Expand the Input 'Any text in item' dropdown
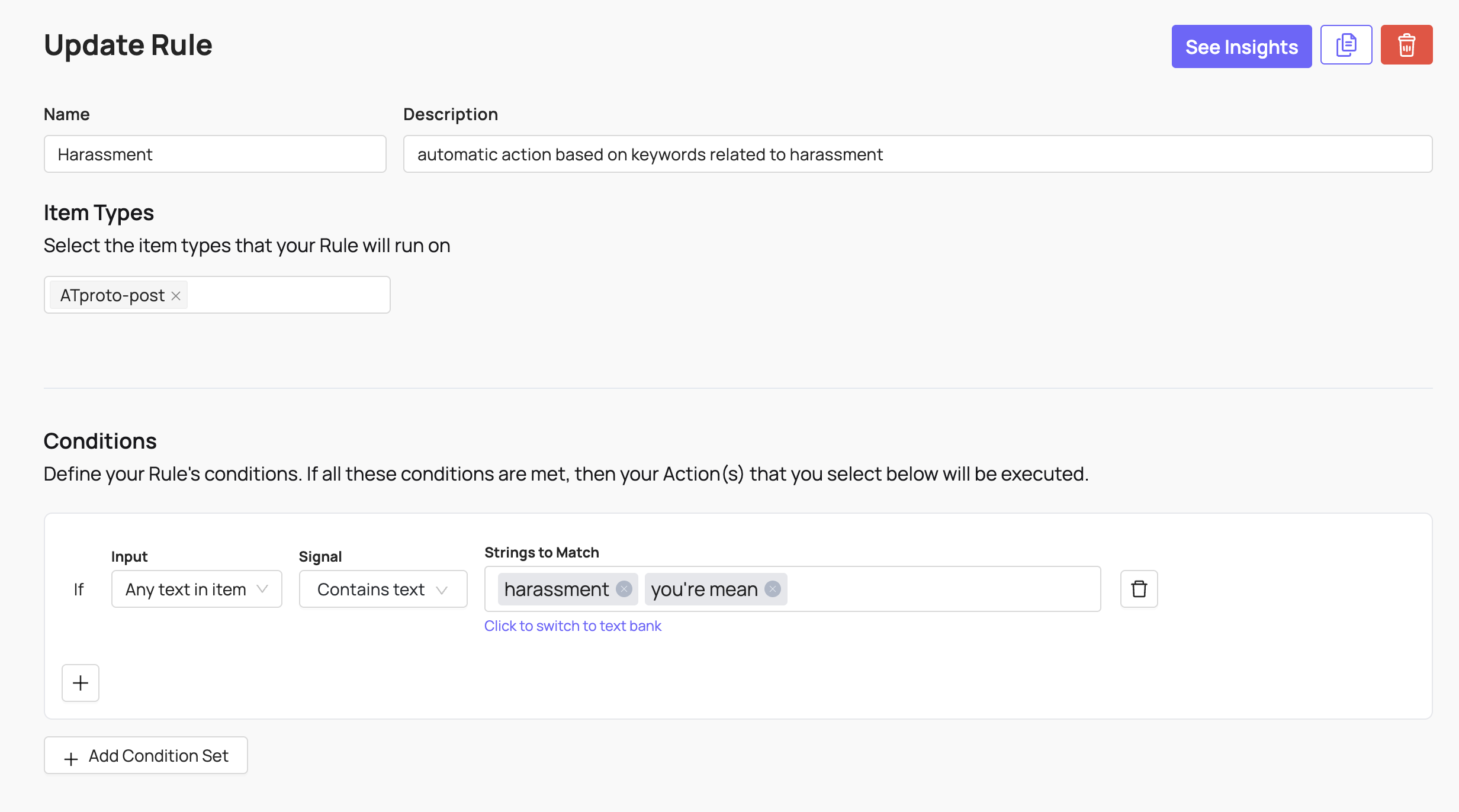The height and width of the screenshot is (812, 1459). tap(197, 589)
